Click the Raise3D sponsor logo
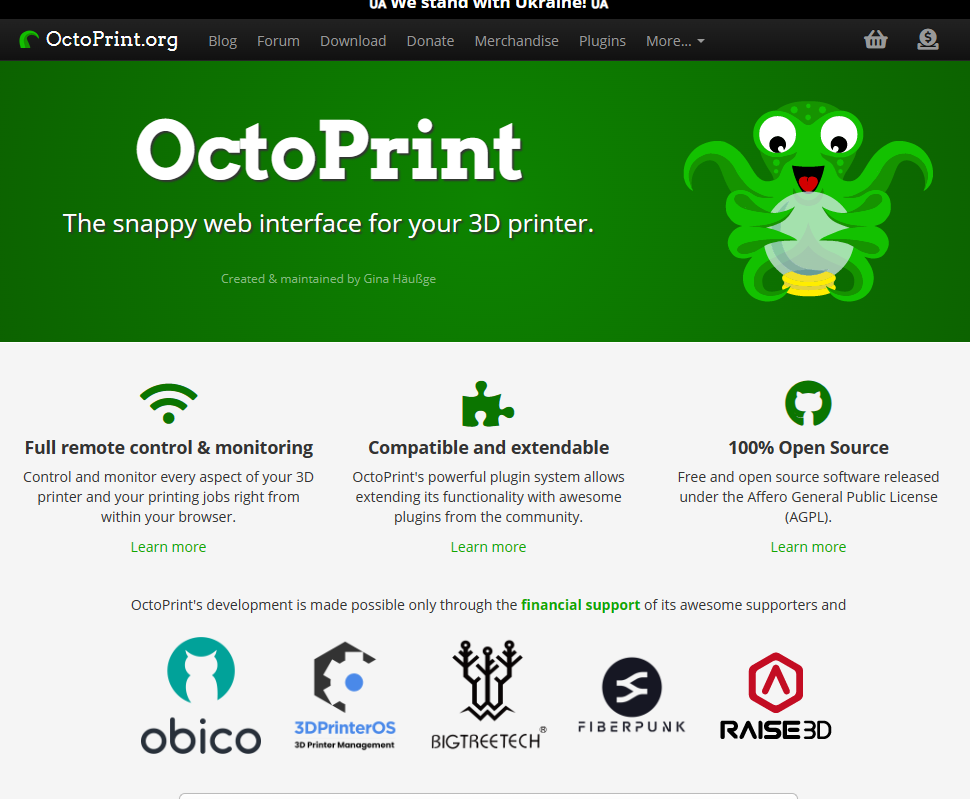Viewport: 970px width, 799px height. pyautogui.click(x=775, y=696)
